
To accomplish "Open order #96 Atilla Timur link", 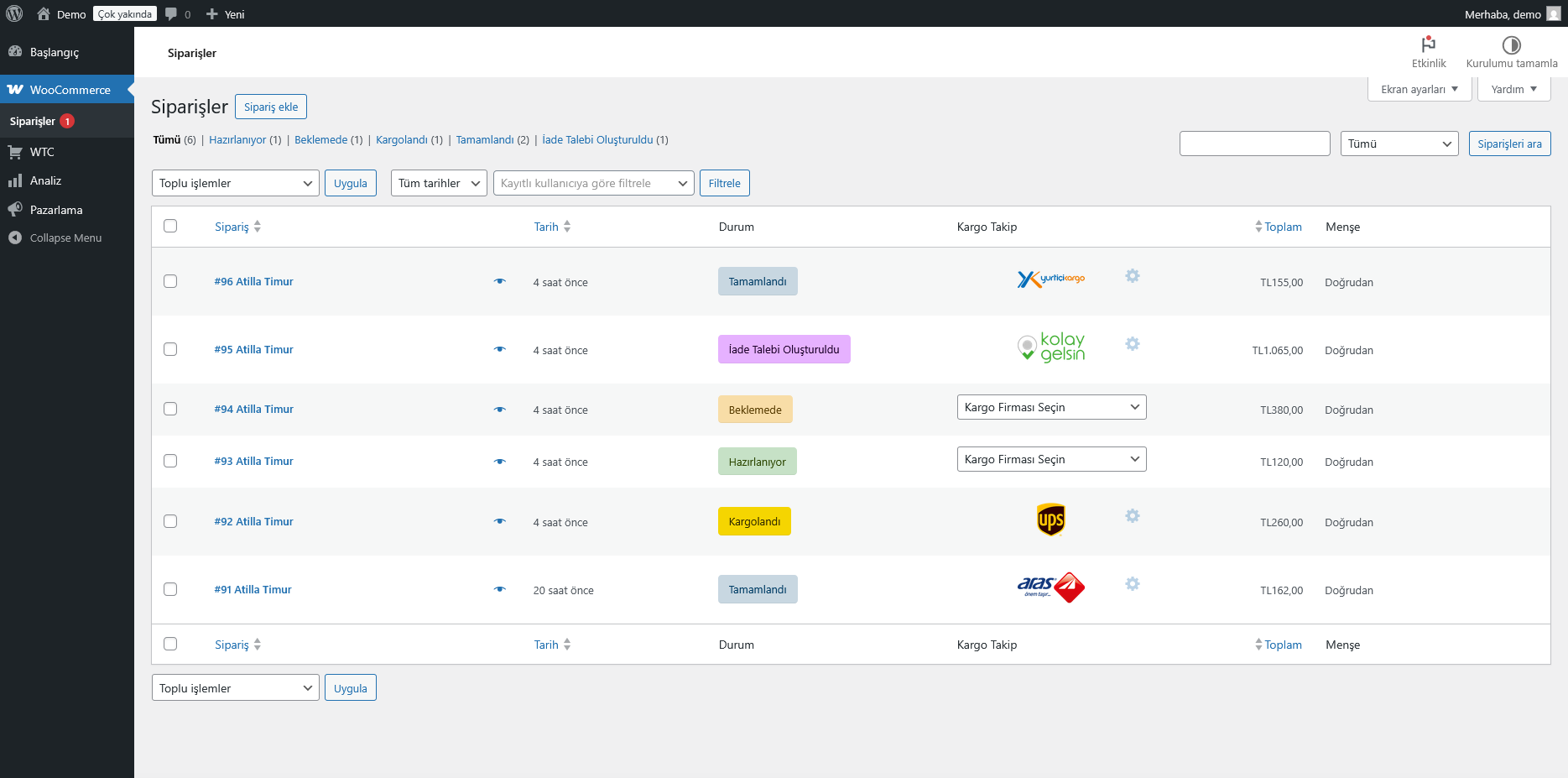I will click(253, 282).
